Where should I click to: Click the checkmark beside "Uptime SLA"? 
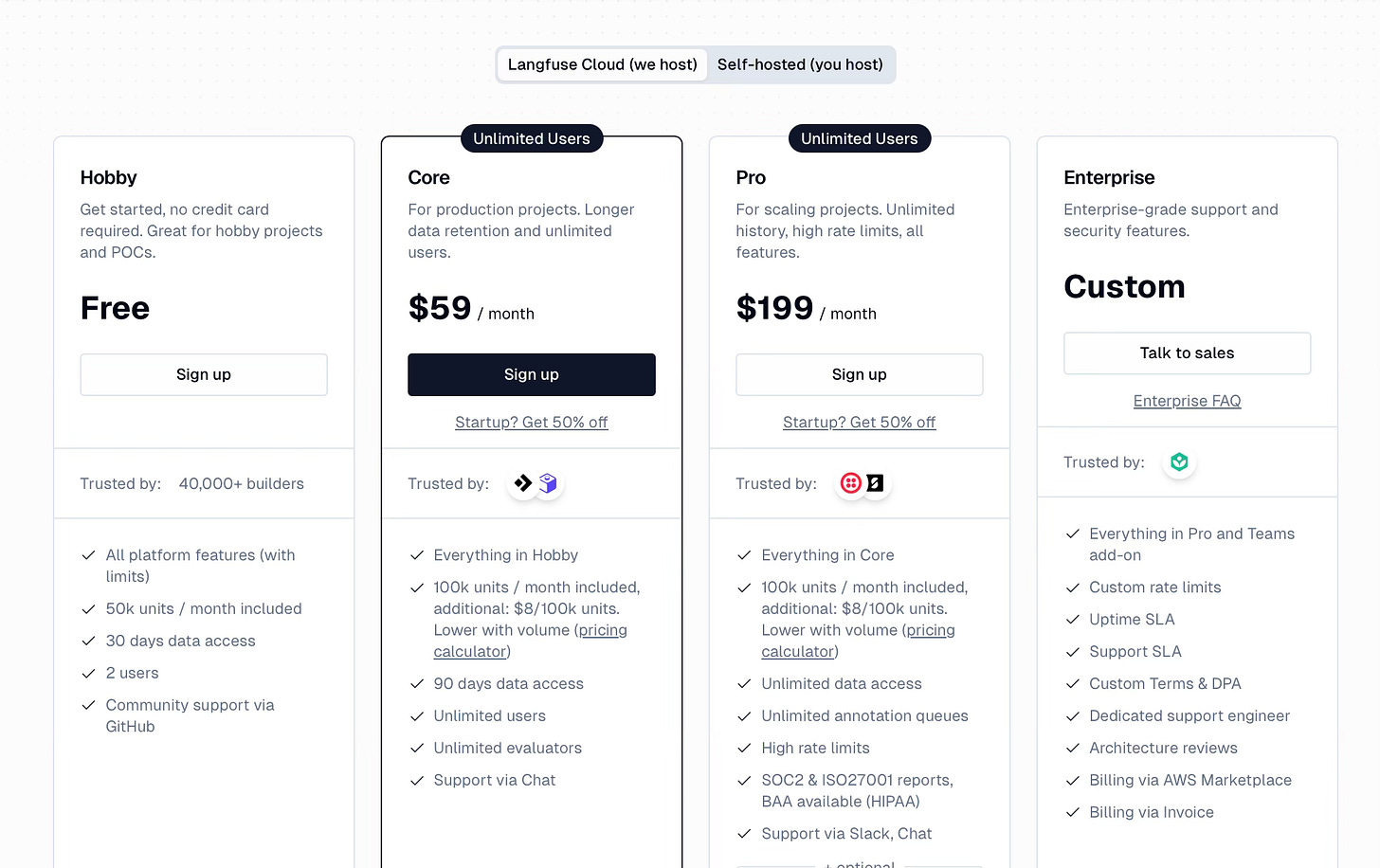click(1072, 620)
